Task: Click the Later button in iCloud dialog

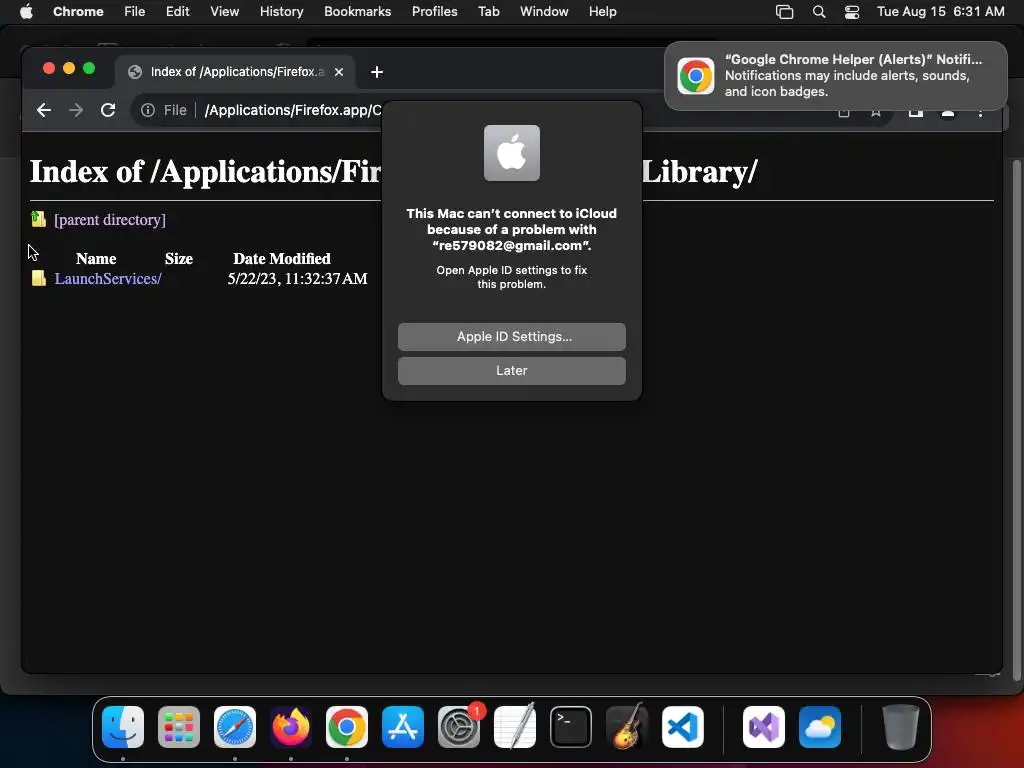Action: point(512,371)
